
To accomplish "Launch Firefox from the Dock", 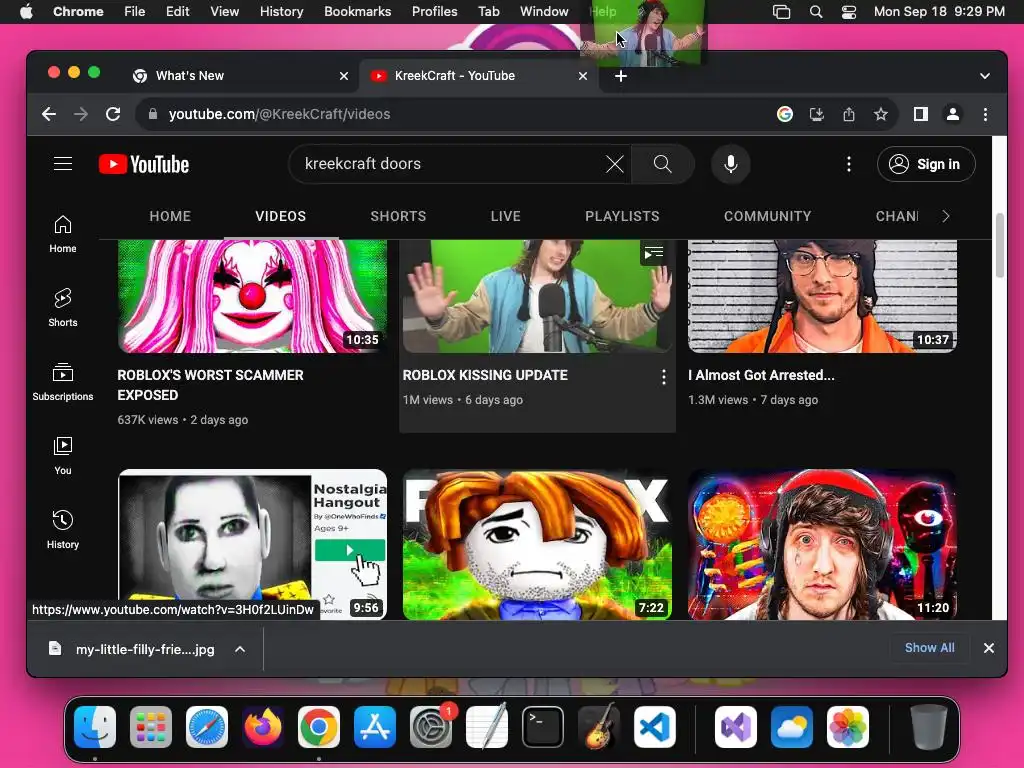I will pyautogui.click(x=263, y=727).
